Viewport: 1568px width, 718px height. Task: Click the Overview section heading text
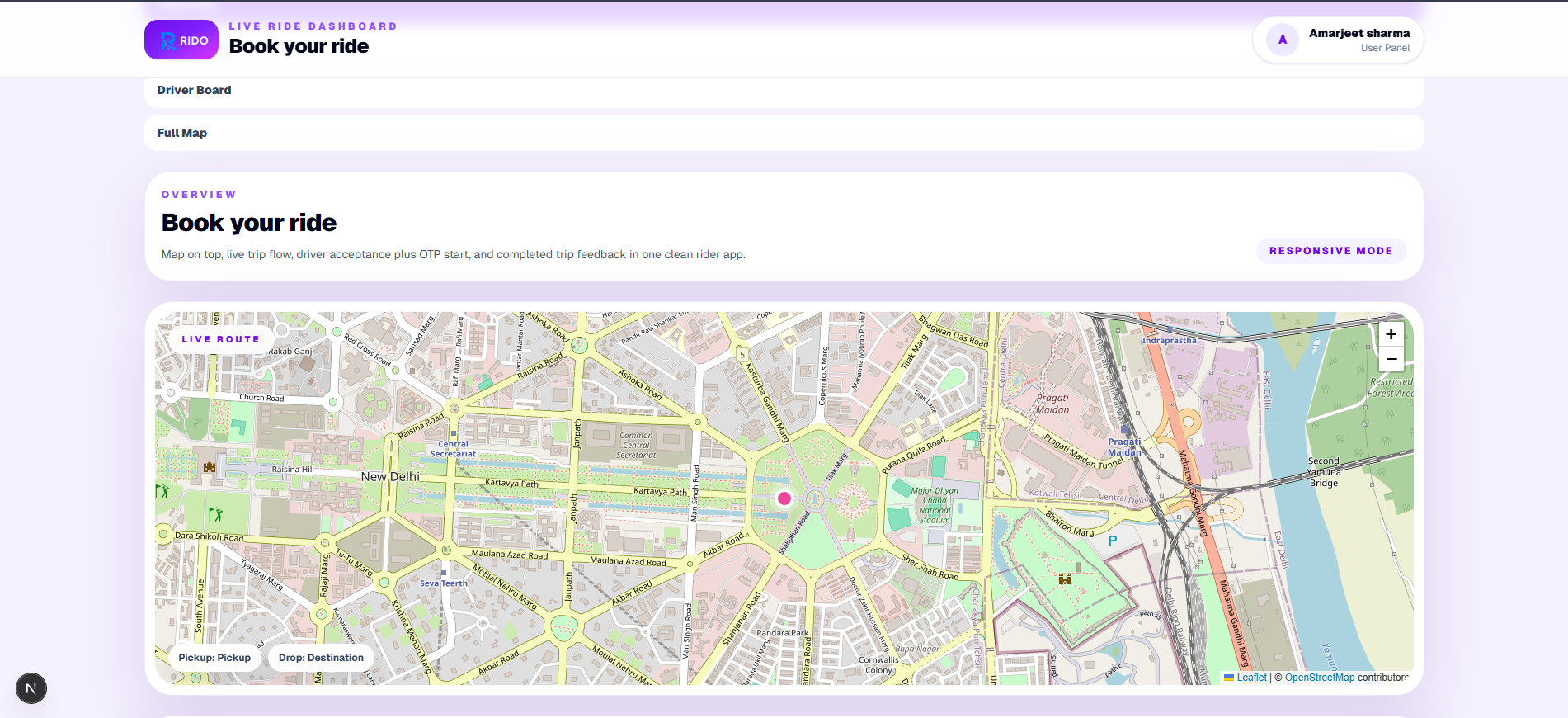199,195
